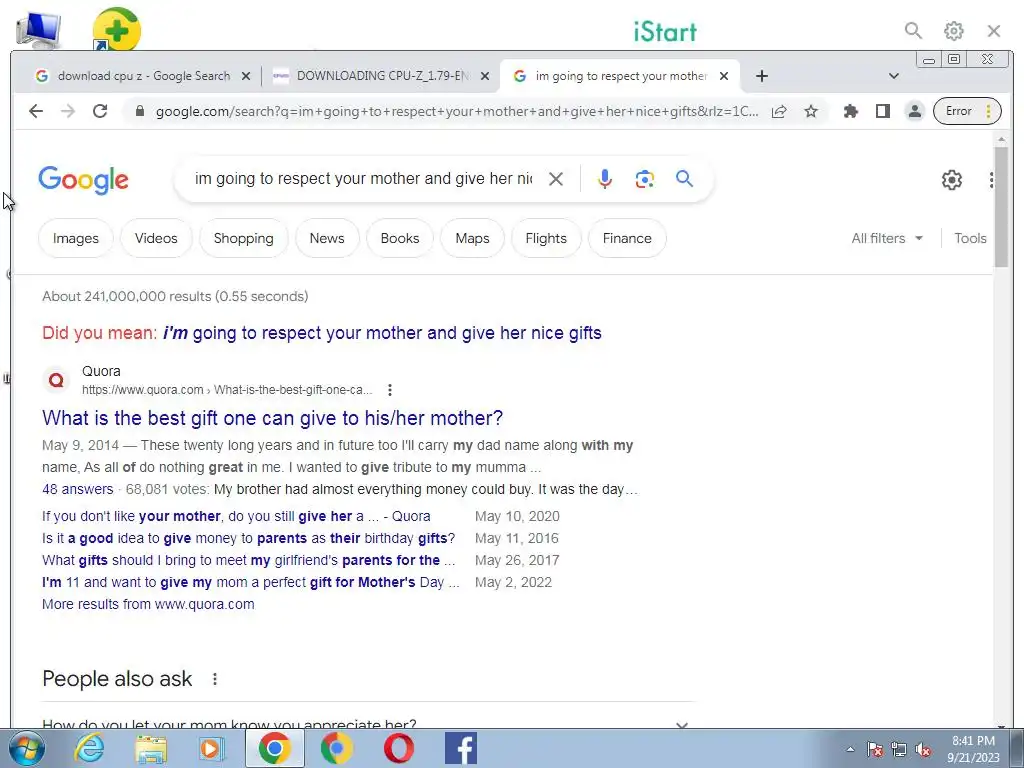Open Google Lens image search icon
This screenshot has height=768, width=1024.
[645, 179]
